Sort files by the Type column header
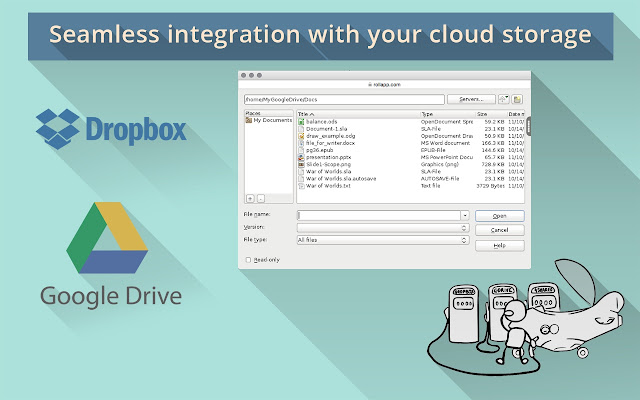The width and height of the screenshot is (640, 400). (448, 114)
